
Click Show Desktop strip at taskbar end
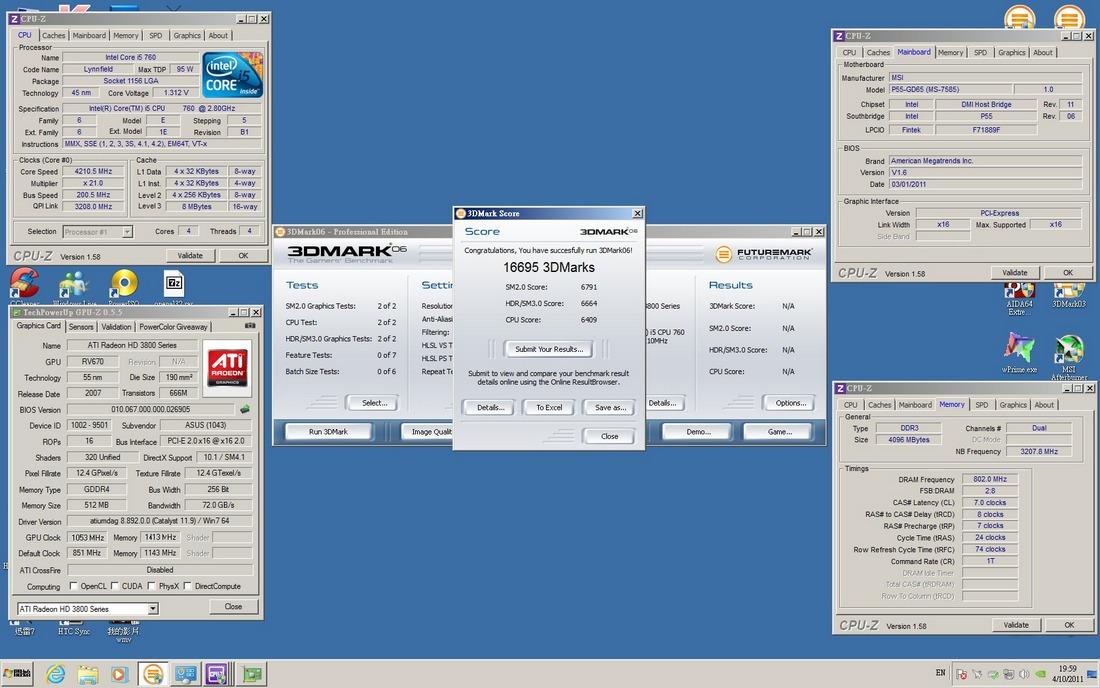(1092, 674)
